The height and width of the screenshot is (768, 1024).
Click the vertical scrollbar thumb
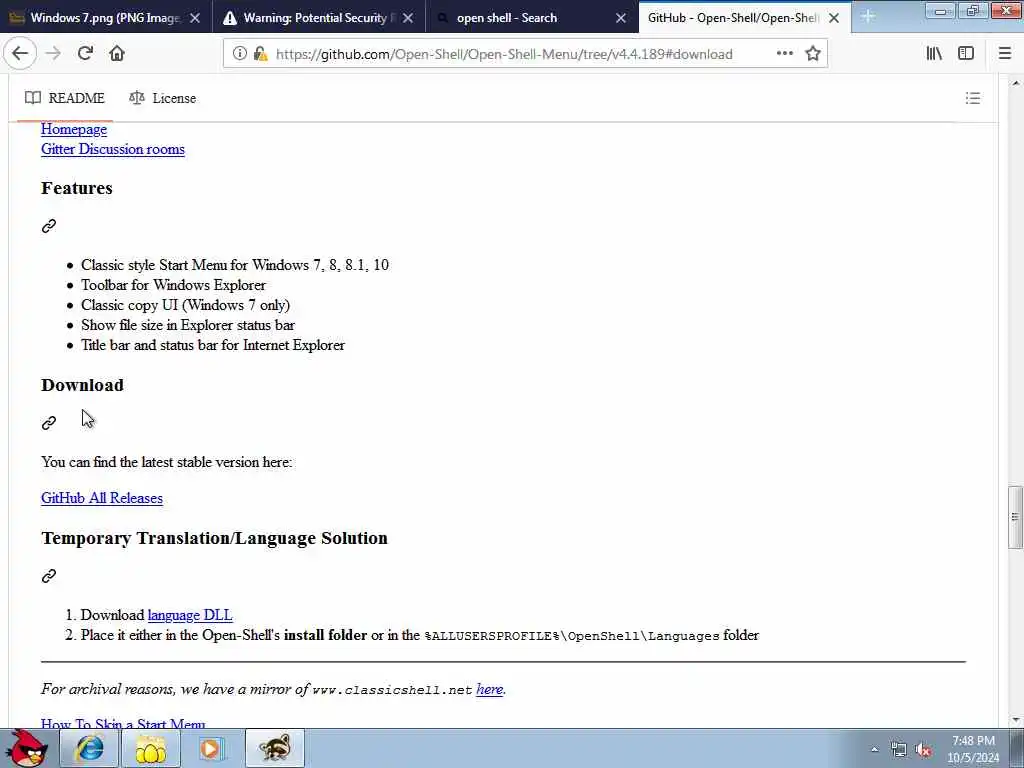coord(1015,517)
